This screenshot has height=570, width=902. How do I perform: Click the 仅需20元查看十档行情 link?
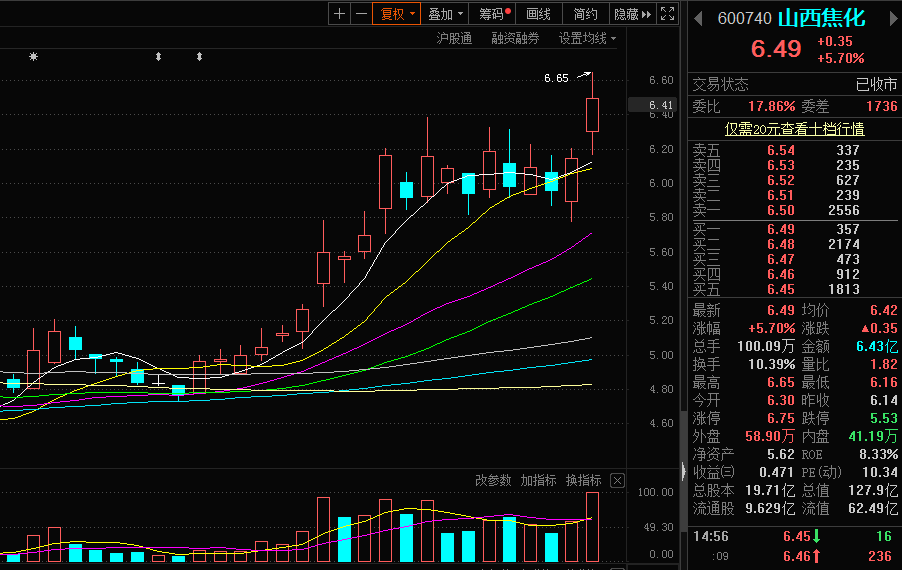(794, 128)
